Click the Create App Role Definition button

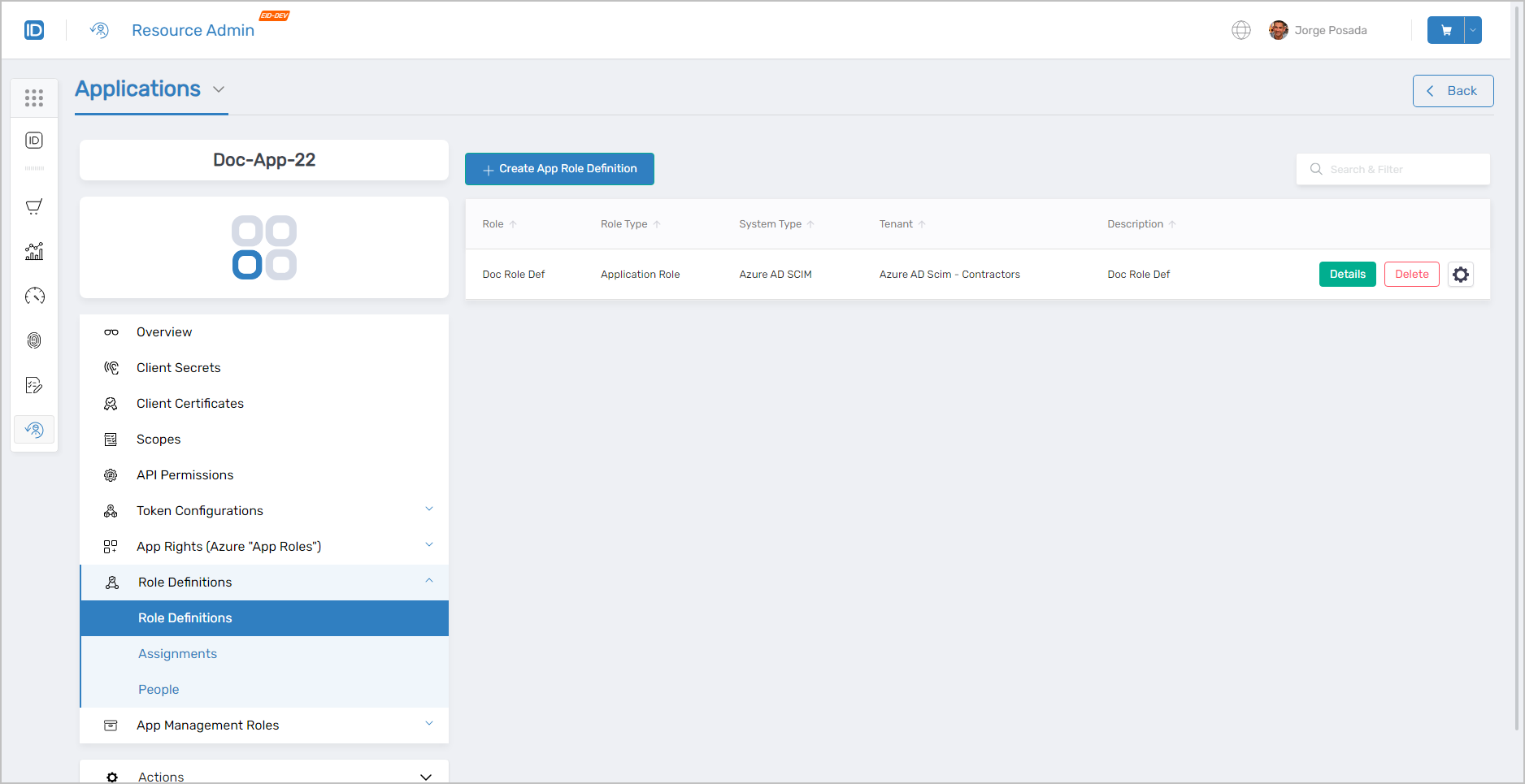559,169
